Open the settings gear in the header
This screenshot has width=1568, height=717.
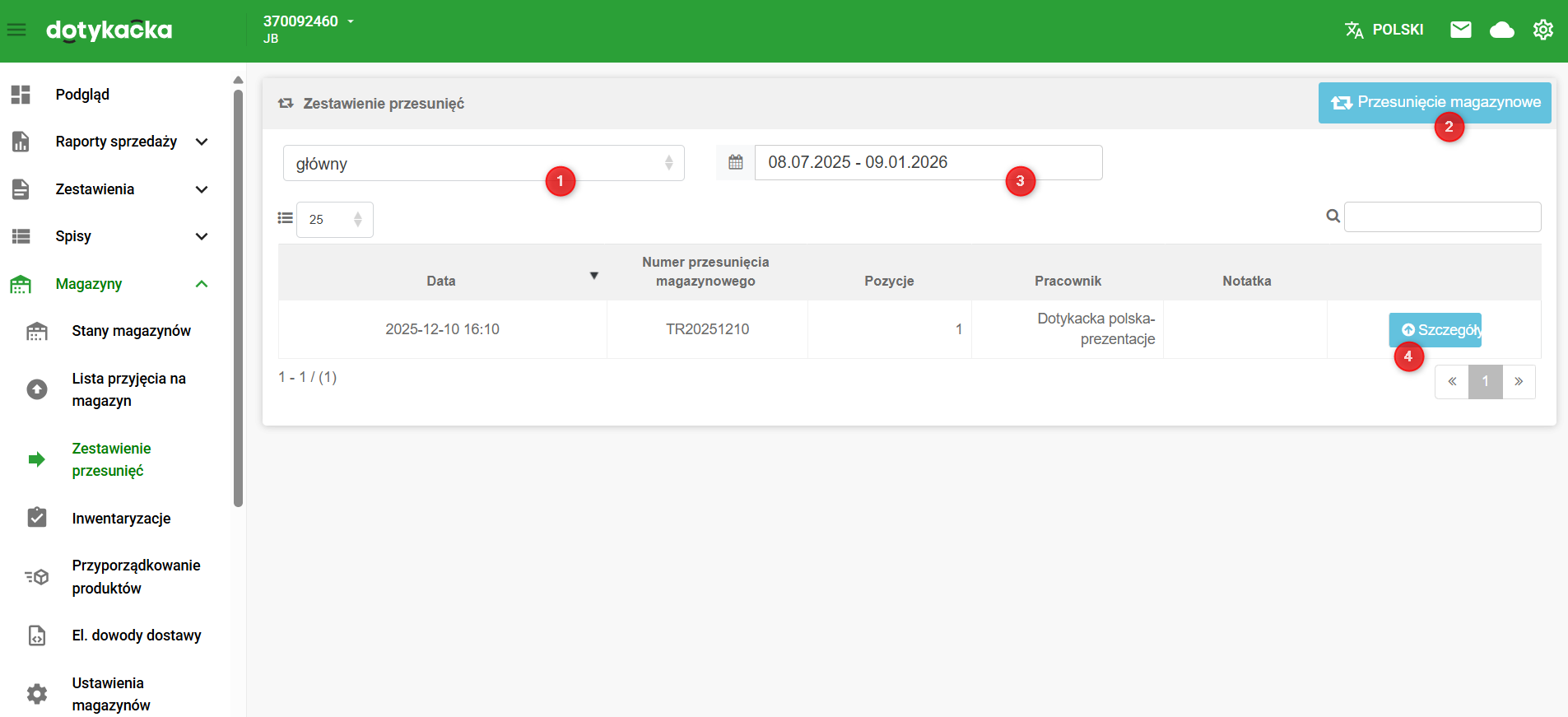tap(1542, 30)
